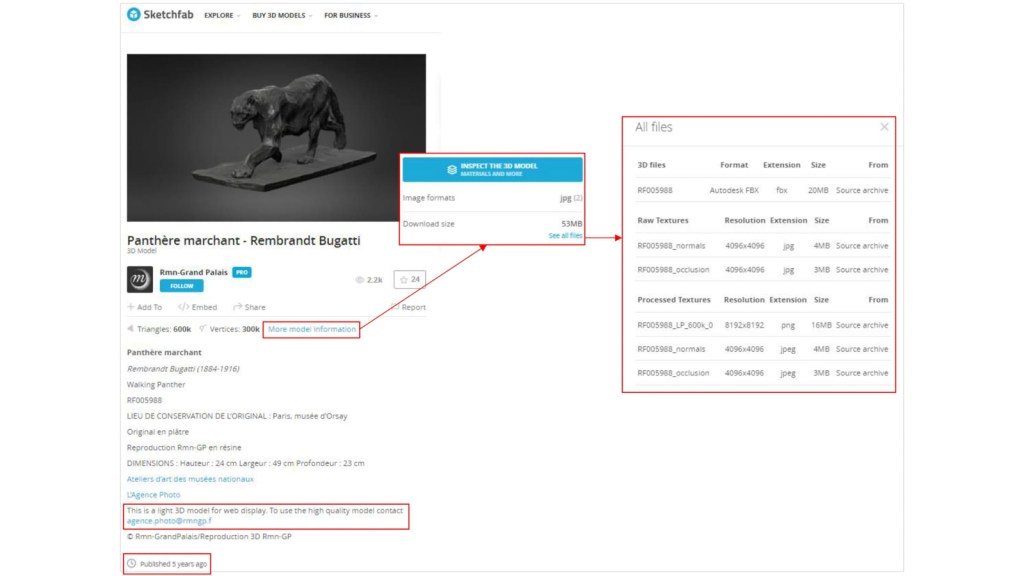This screenshot has width=1024, height=576.
Task: Close the All files panel
Action: [x=884, y=127]
